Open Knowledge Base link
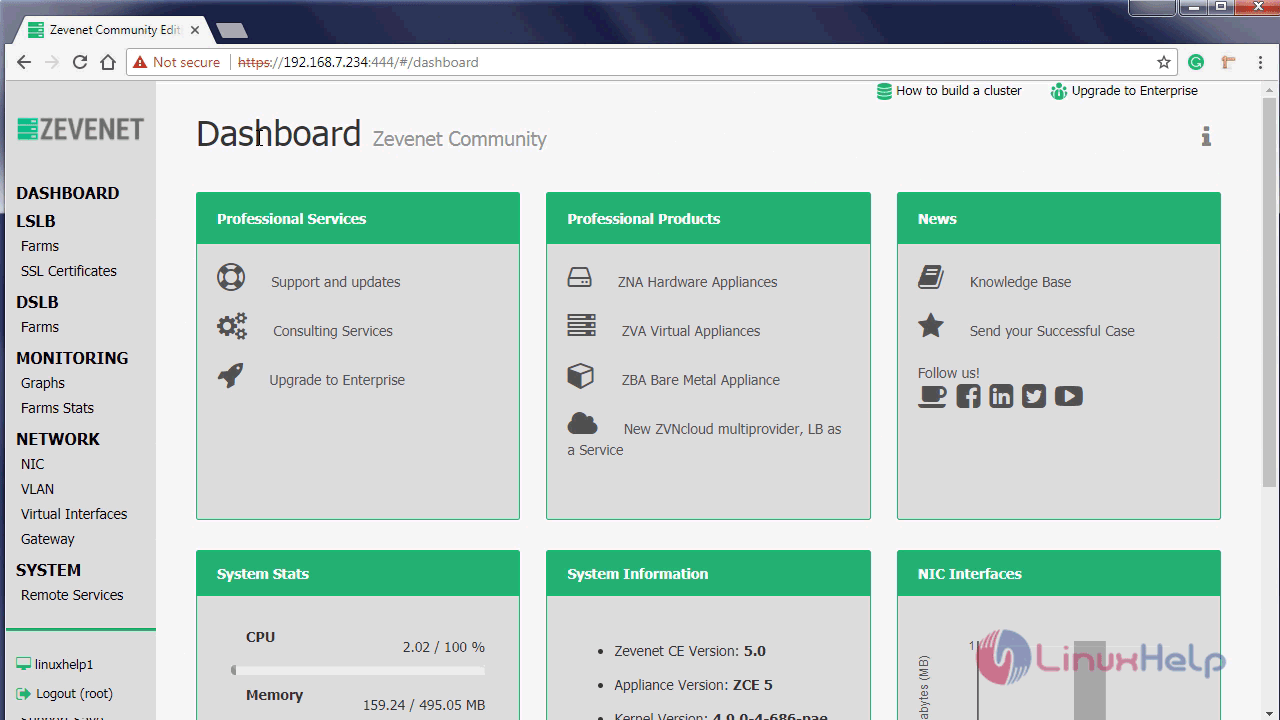Viewport: 1280px width, 720px height. tap(1020, 282)
